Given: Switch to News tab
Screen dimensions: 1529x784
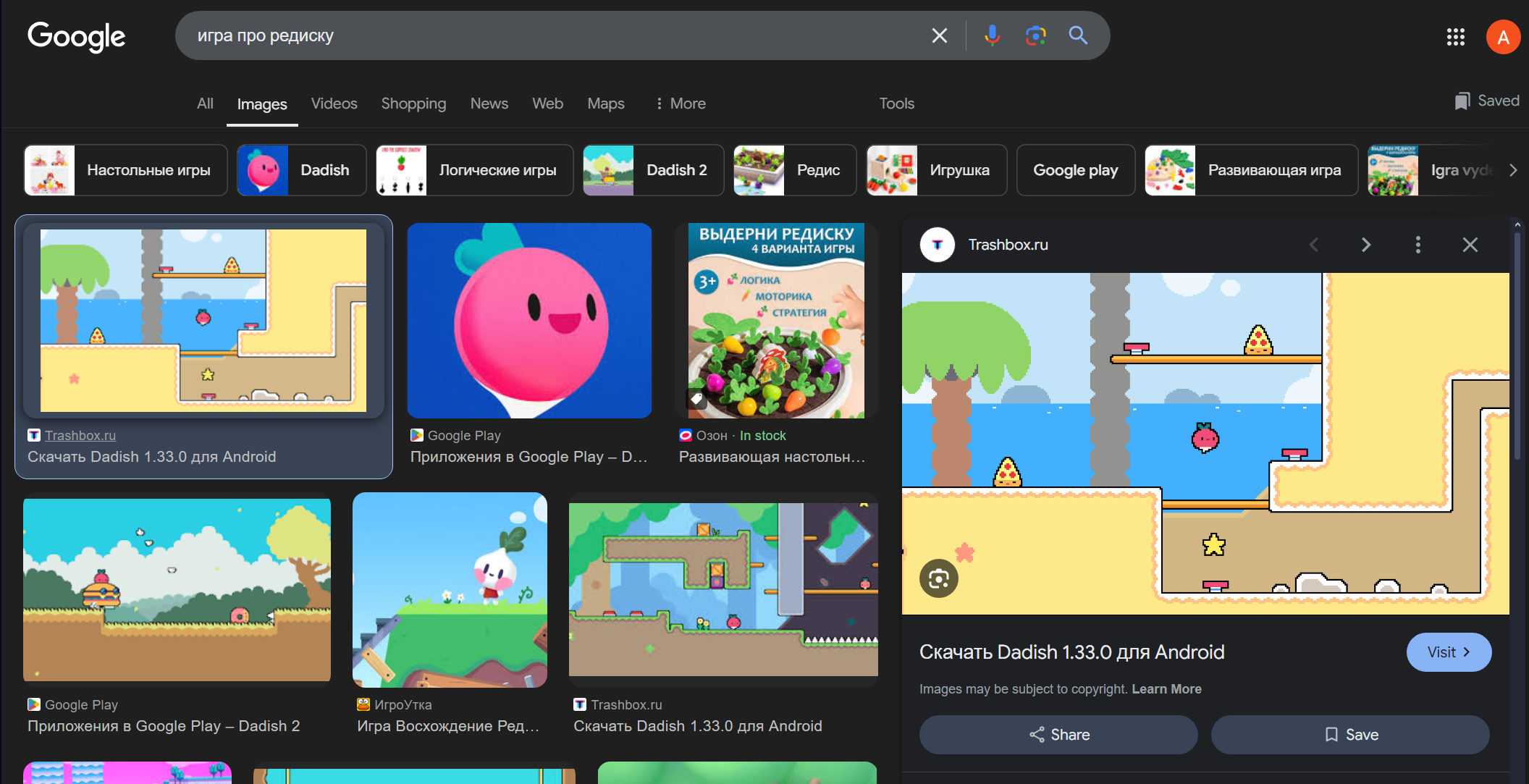Looking at the screenshot, I should [489, 104].
